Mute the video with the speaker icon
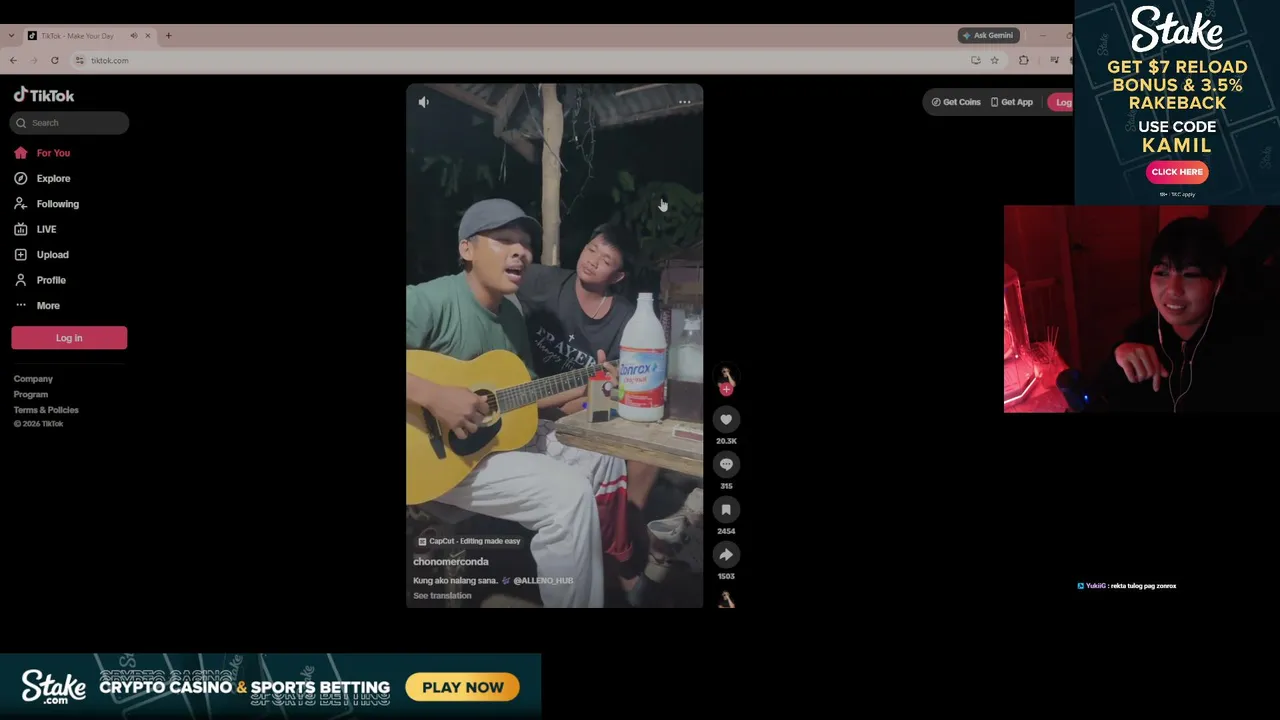 tap(424, 102)
